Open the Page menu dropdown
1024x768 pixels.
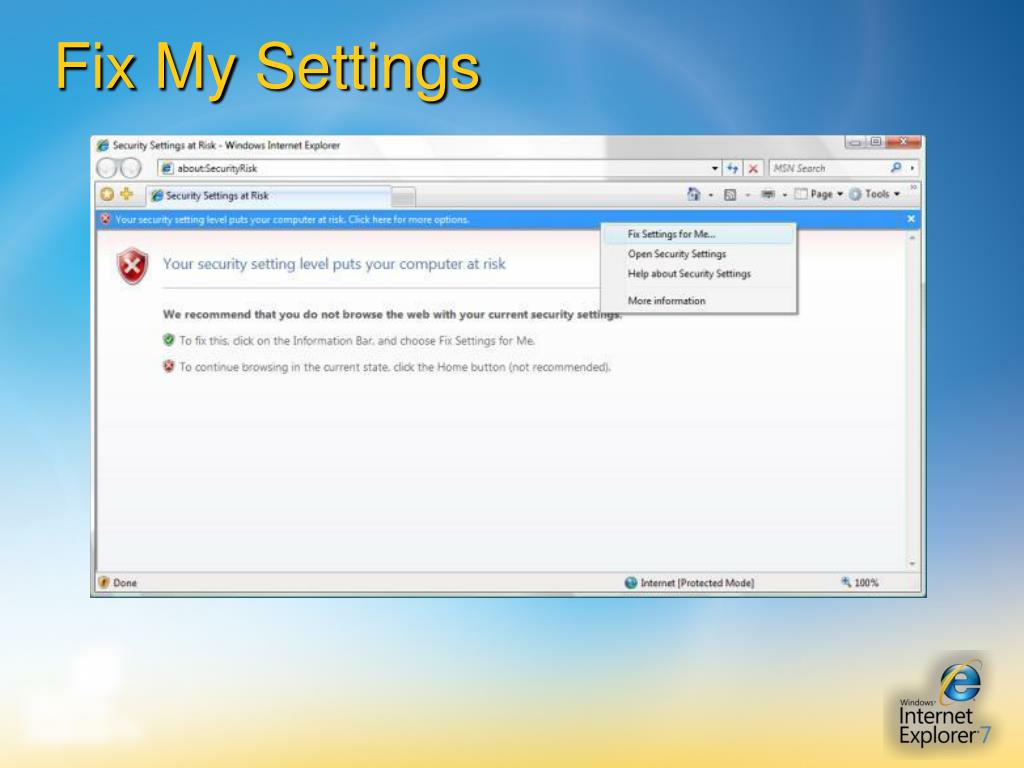(x=819, y=194)
